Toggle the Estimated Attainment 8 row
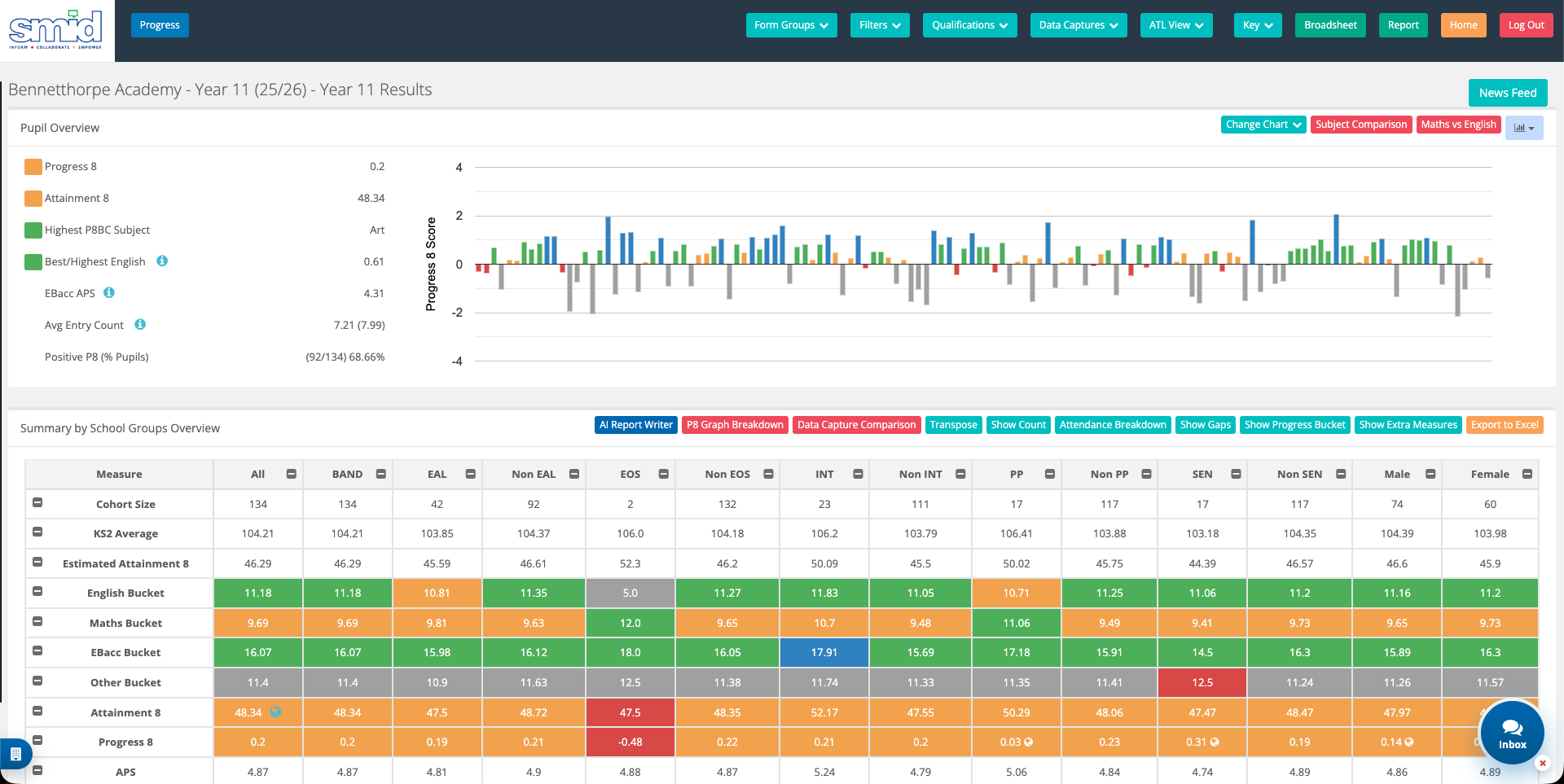 pyautogui.click(x=37, y=562)
